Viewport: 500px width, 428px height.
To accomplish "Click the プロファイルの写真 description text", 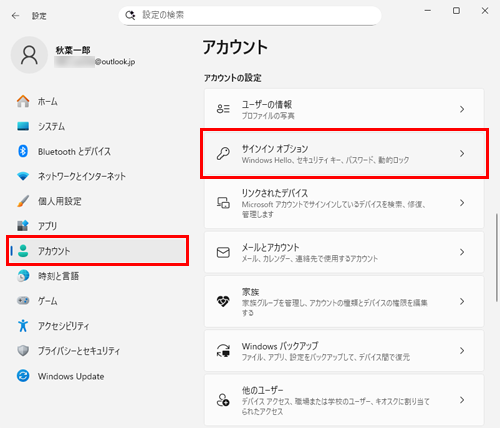I will (268, 116).
